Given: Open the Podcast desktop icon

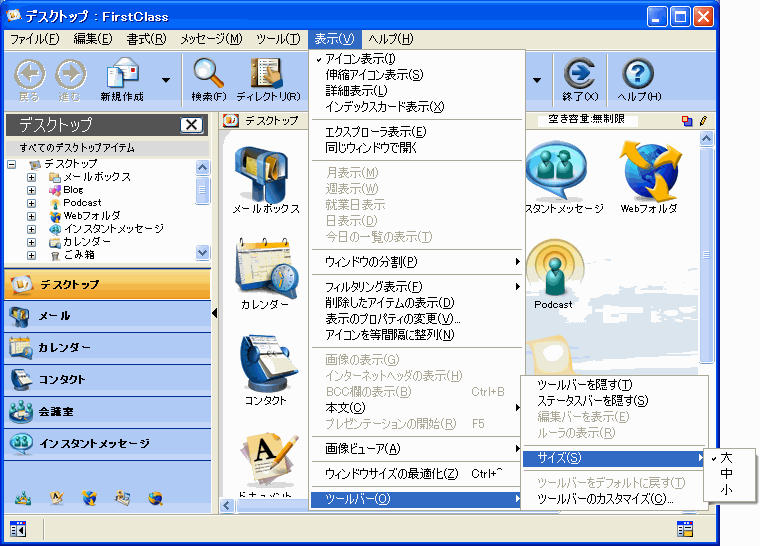Looking at the screenshot, I should coord(553,270).
